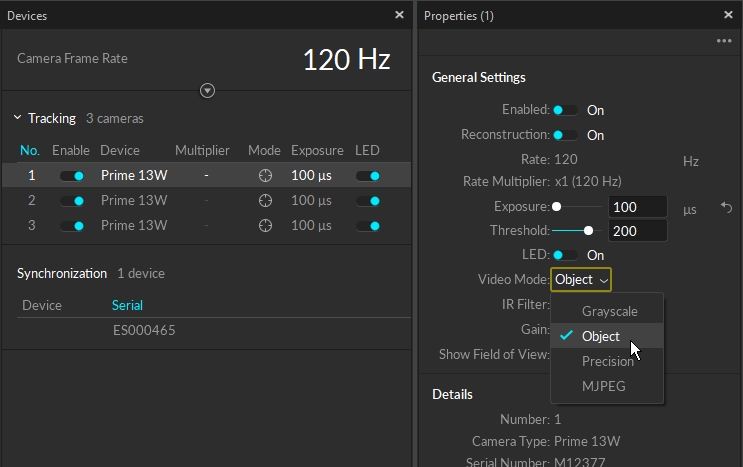Click the Threshold slider handle

pos(589,231)
